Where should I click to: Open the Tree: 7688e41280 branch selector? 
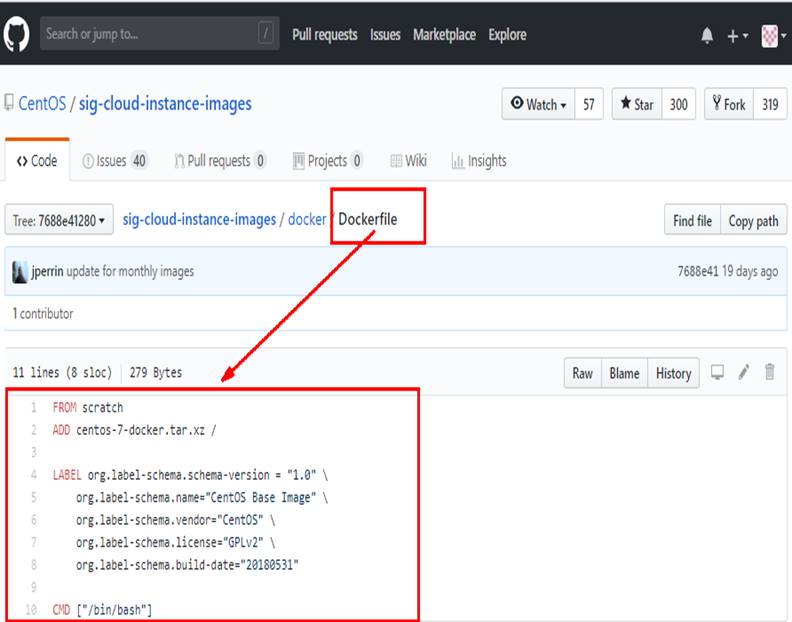tap(59, 220)
